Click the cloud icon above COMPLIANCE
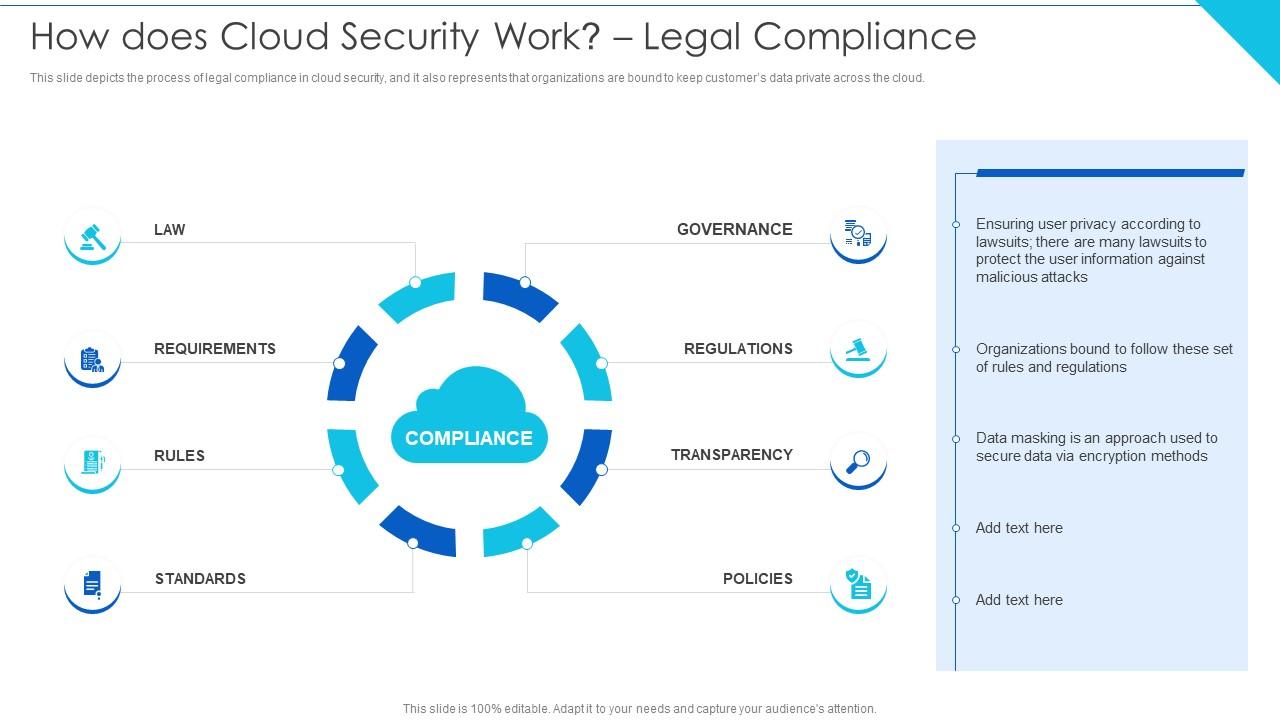 point(469,402)
